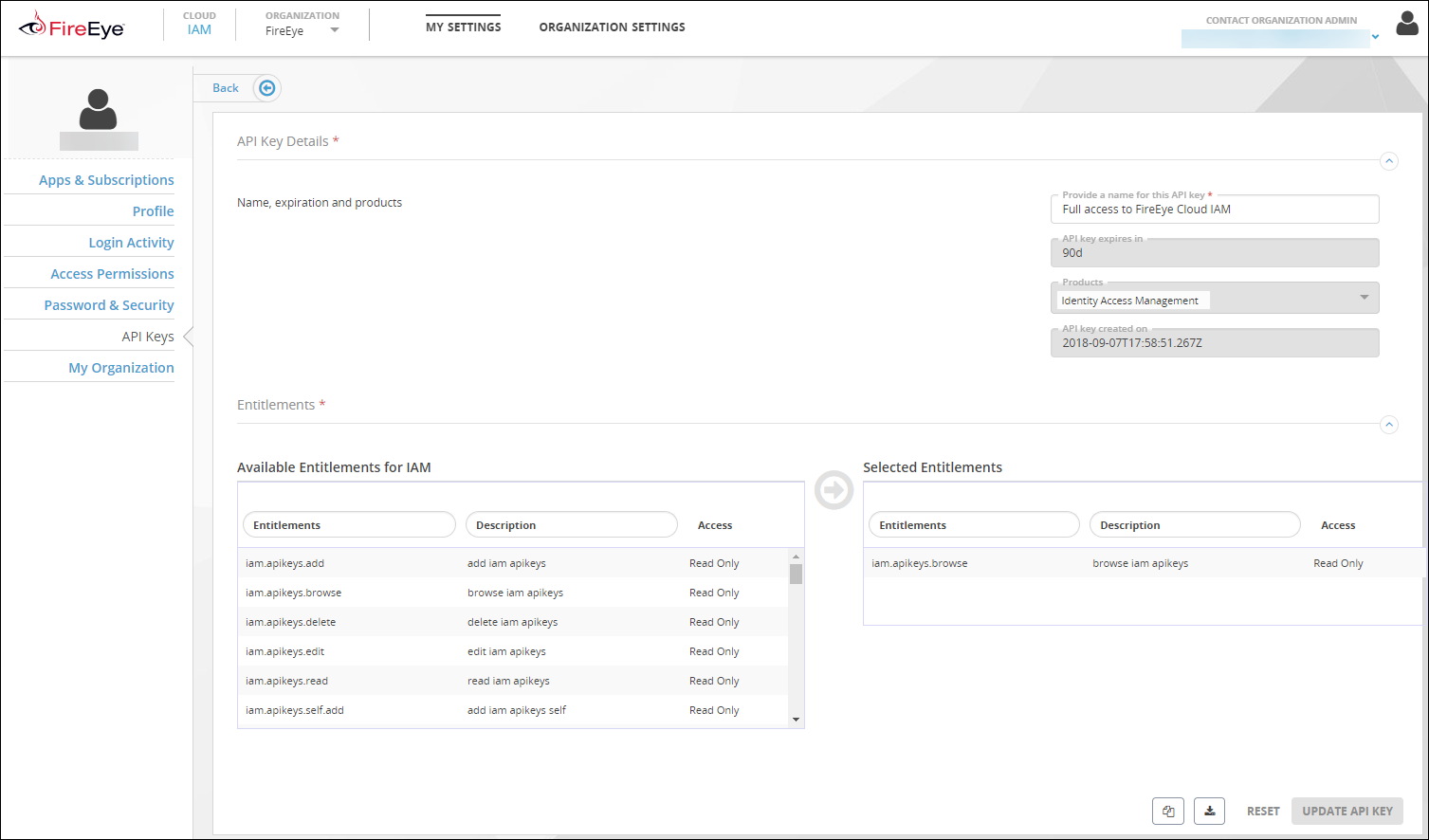Go to Apps & Subscriptions
Screen dimensions: 1429x840
tap(106, 180)
